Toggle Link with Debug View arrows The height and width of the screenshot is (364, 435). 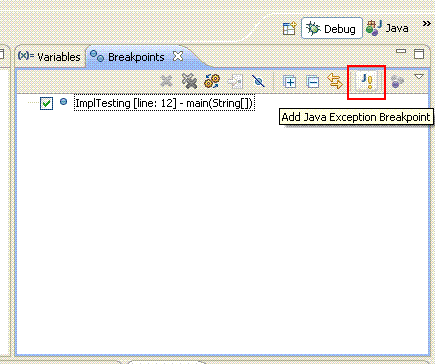click(335, 81)
